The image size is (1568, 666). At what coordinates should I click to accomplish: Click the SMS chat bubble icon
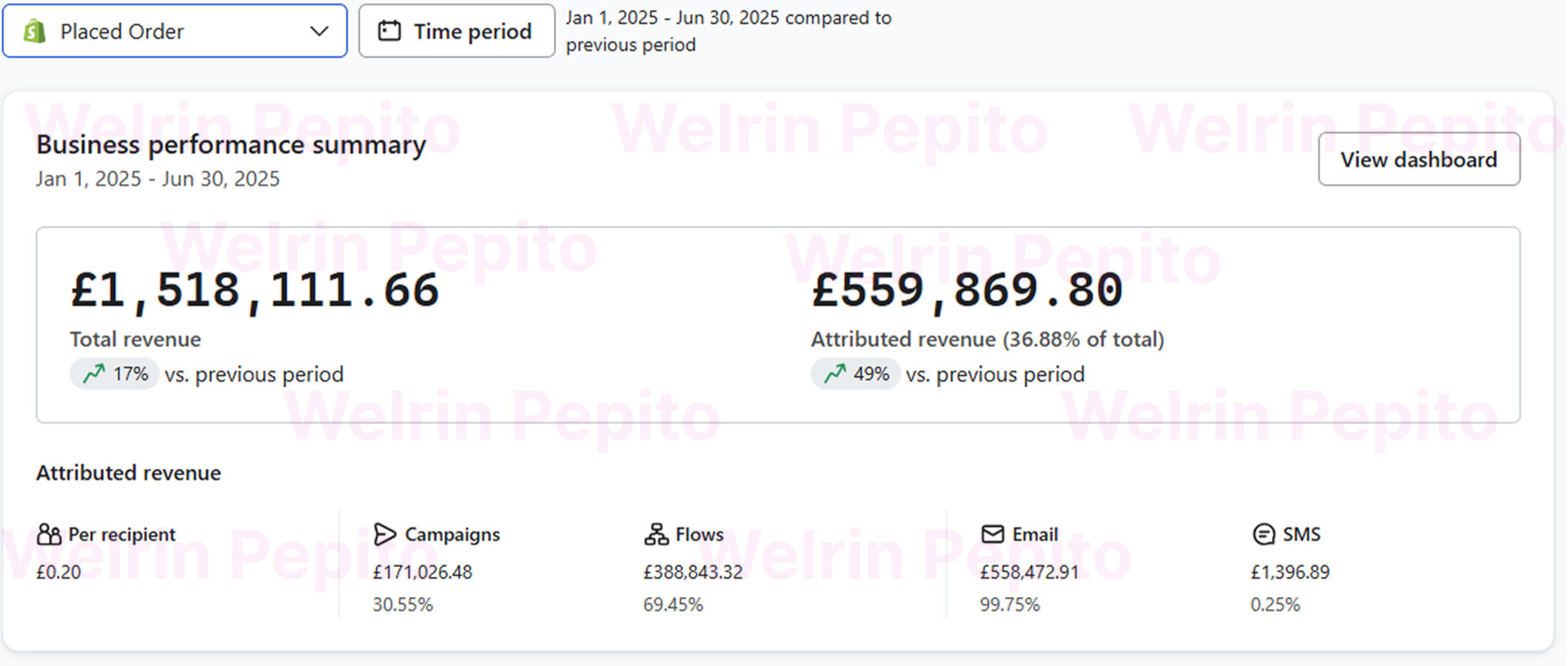(1264, 534)
